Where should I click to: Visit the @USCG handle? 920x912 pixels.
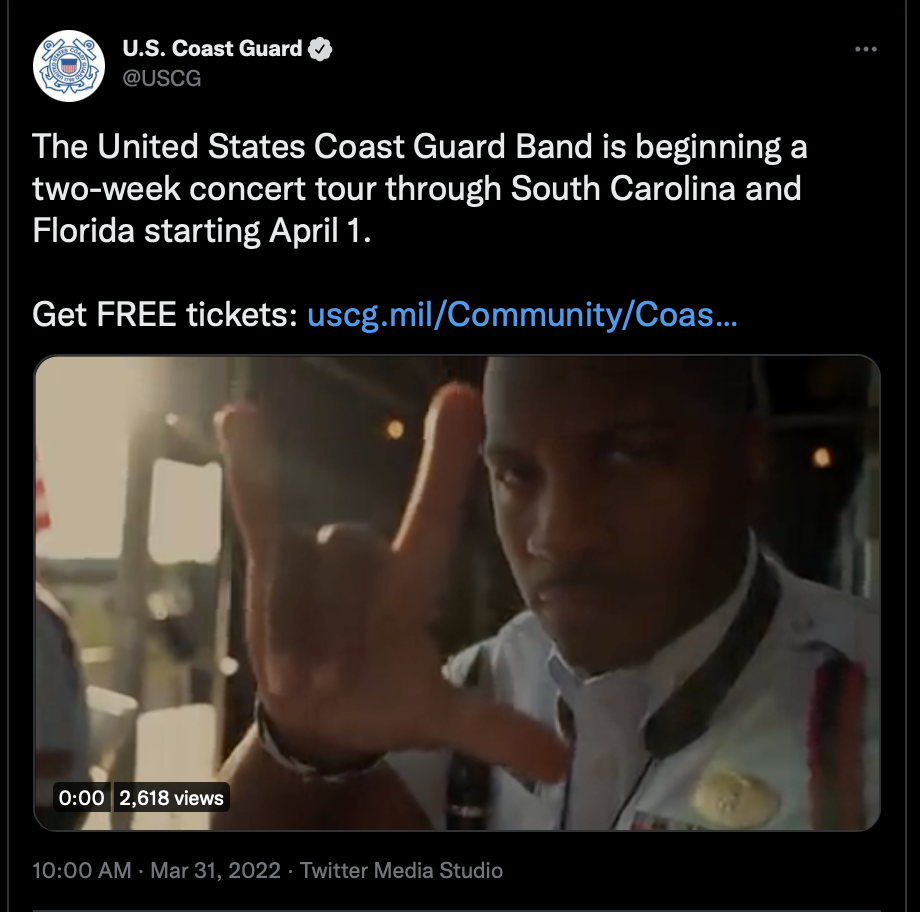161,78
